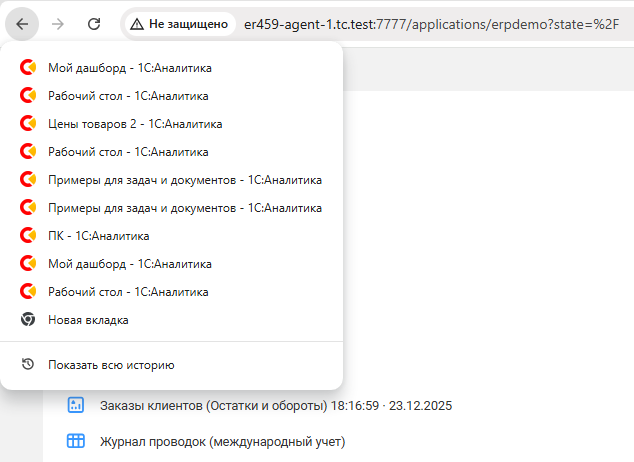Viewport: 634px width, 462px height.
Task: Click the 1C icon beside "ПК" entry
Action: [28, 236]
